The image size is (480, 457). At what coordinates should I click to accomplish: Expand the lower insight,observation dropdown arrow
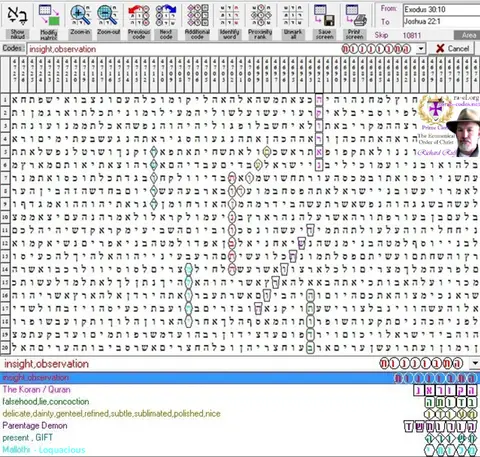[x=475, y=363]
